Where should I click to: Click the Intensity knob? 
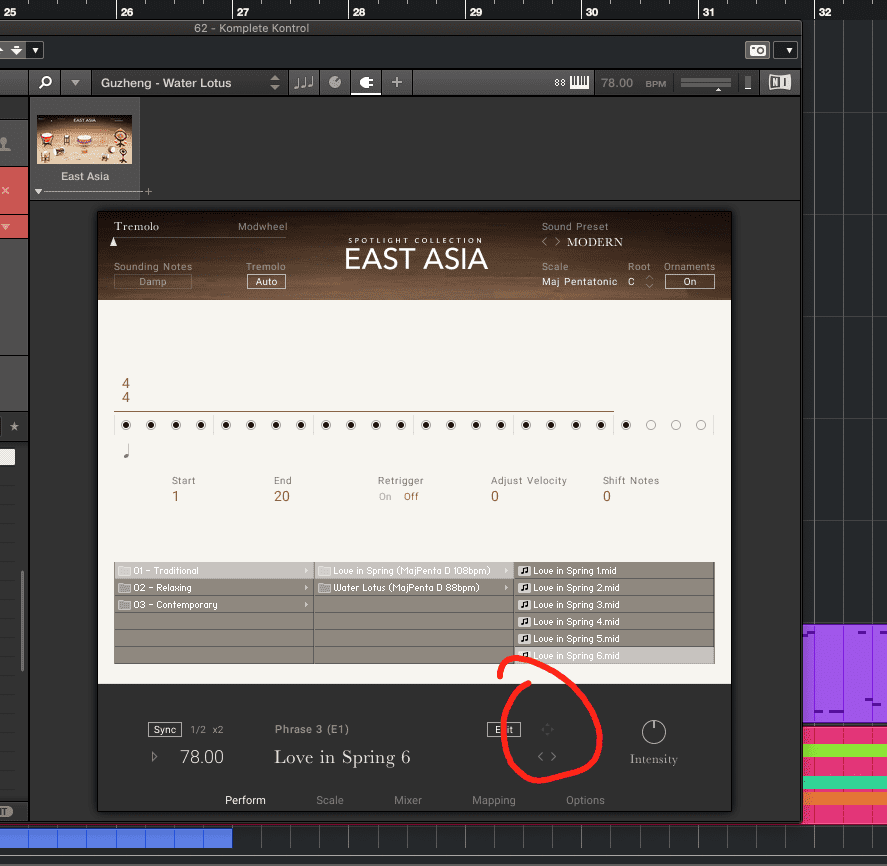click(653, 732)
